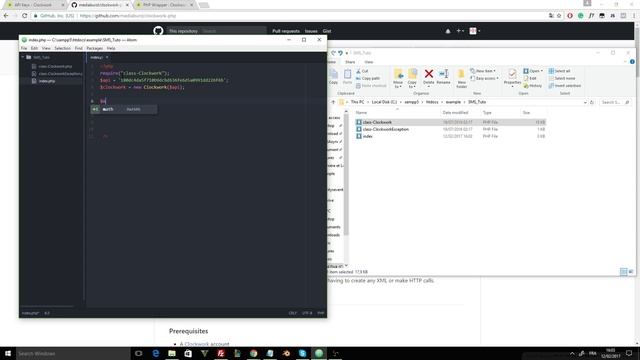Viewport: 640px width, 360px height.
Task: Open Atom's Edit menu
Action: [x=34, y=48]
